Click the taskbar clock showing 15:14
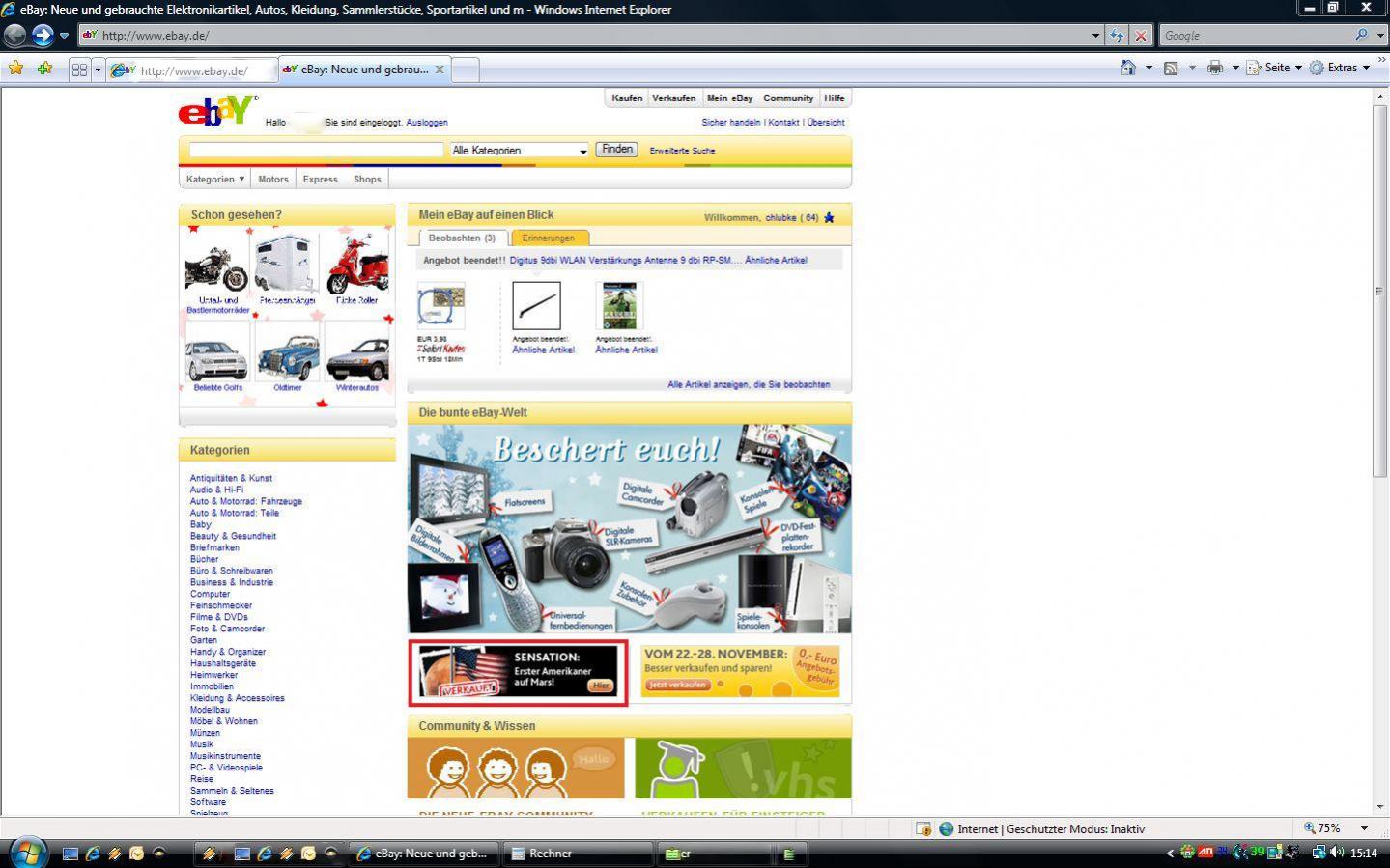 click(x=1363, y=854)
